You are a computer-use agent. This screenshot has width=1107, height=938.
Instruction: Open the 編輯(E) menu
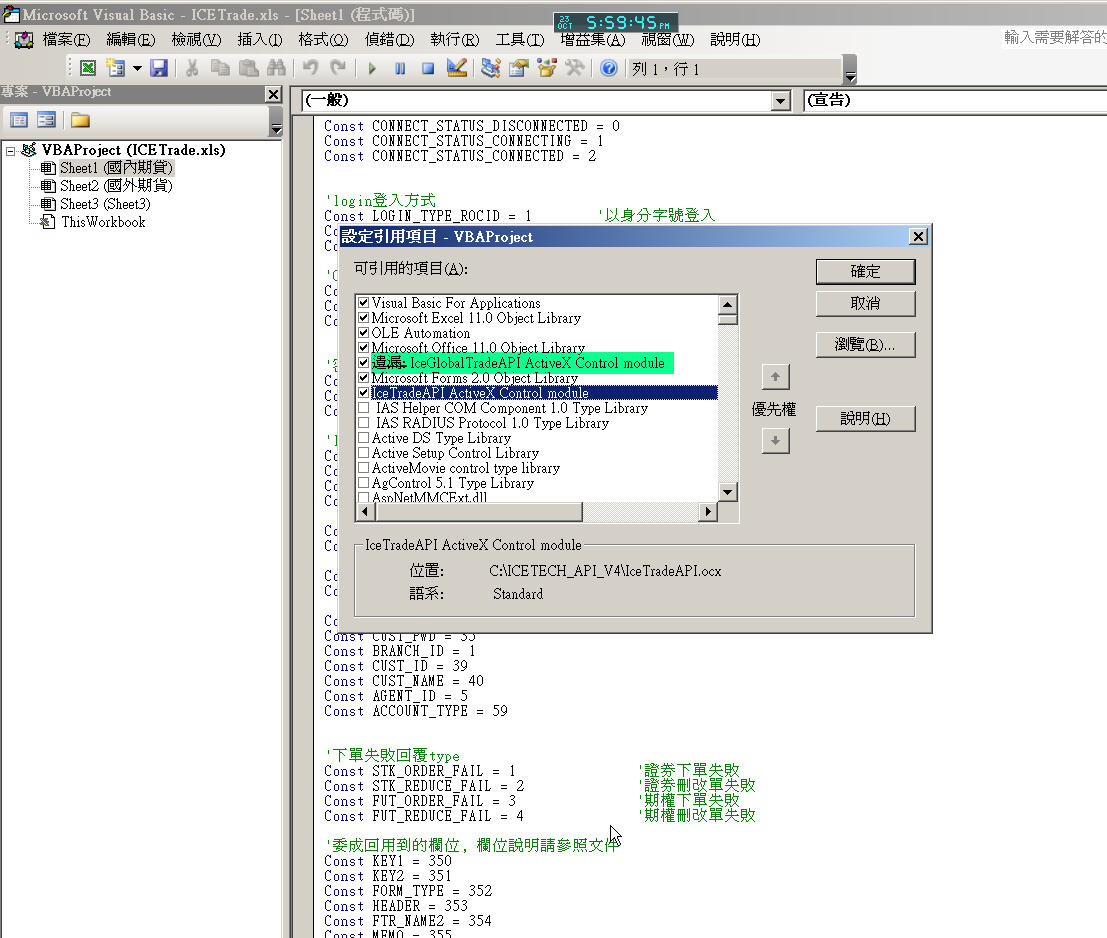131,40
